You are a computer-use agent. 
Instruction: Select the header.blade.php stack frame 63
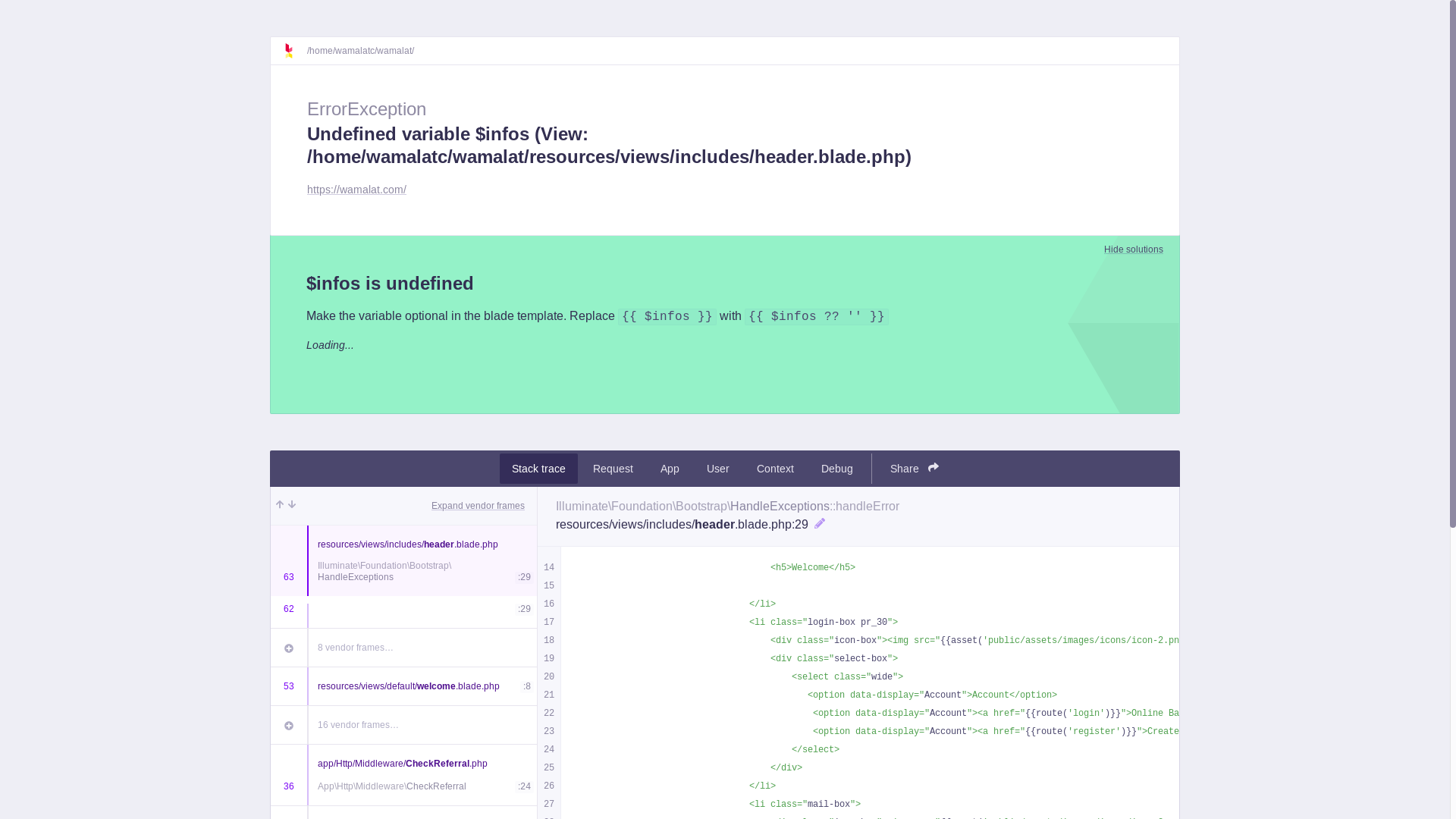click(x=403, y=560)
